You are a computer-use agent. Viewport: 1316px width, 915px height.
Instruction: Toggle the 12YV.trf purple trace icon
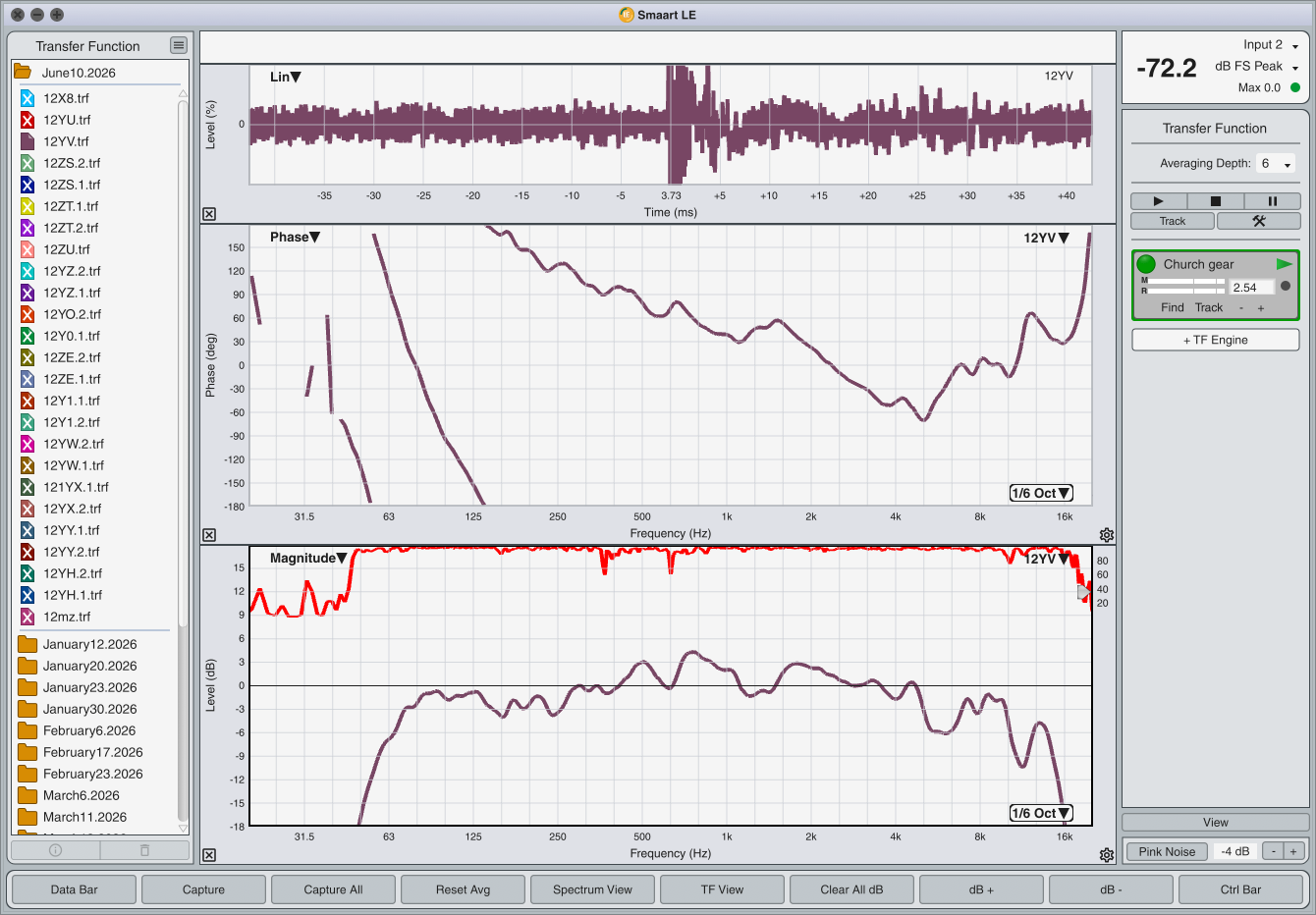pos(27,141)
